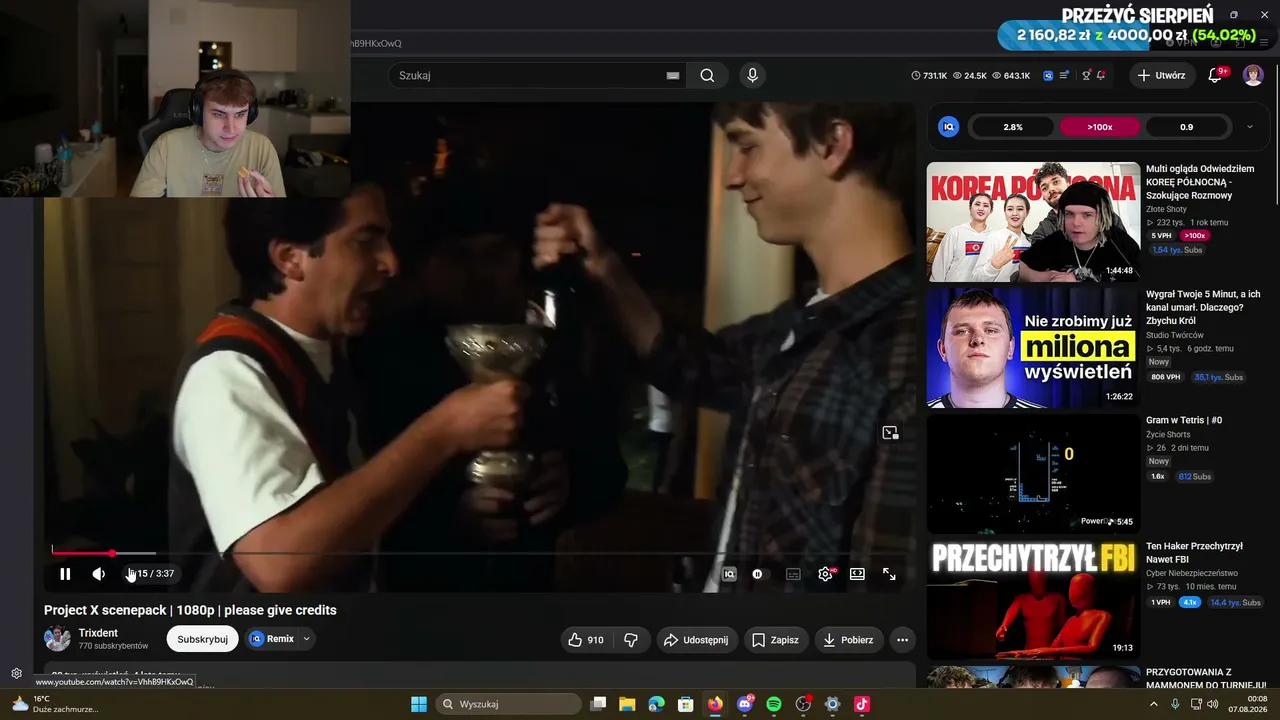Image resolution: width=1280 pixels, height=720 pixels.
Task: Mute the video volume
Action: tap(98, 574)
